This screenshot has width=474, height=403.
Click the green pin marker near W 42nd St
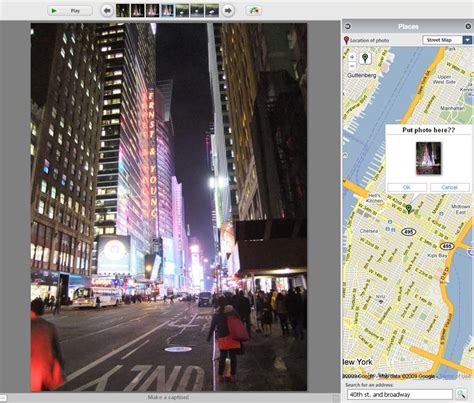(409, 209)
